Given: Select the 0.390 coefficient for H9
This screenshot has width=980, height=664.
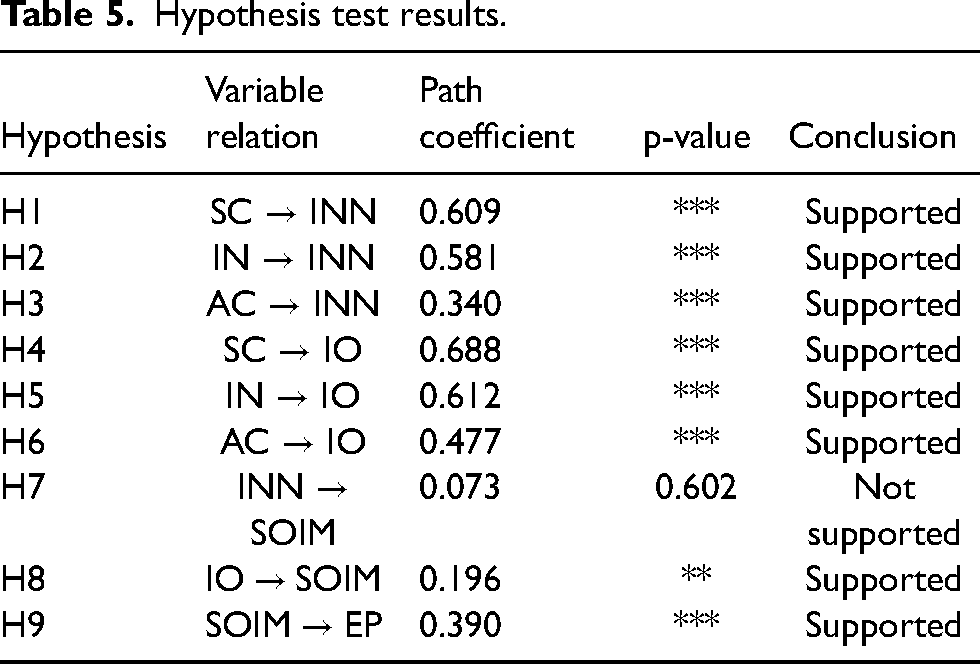Looking at the screenshot, I should click(459, 625).
